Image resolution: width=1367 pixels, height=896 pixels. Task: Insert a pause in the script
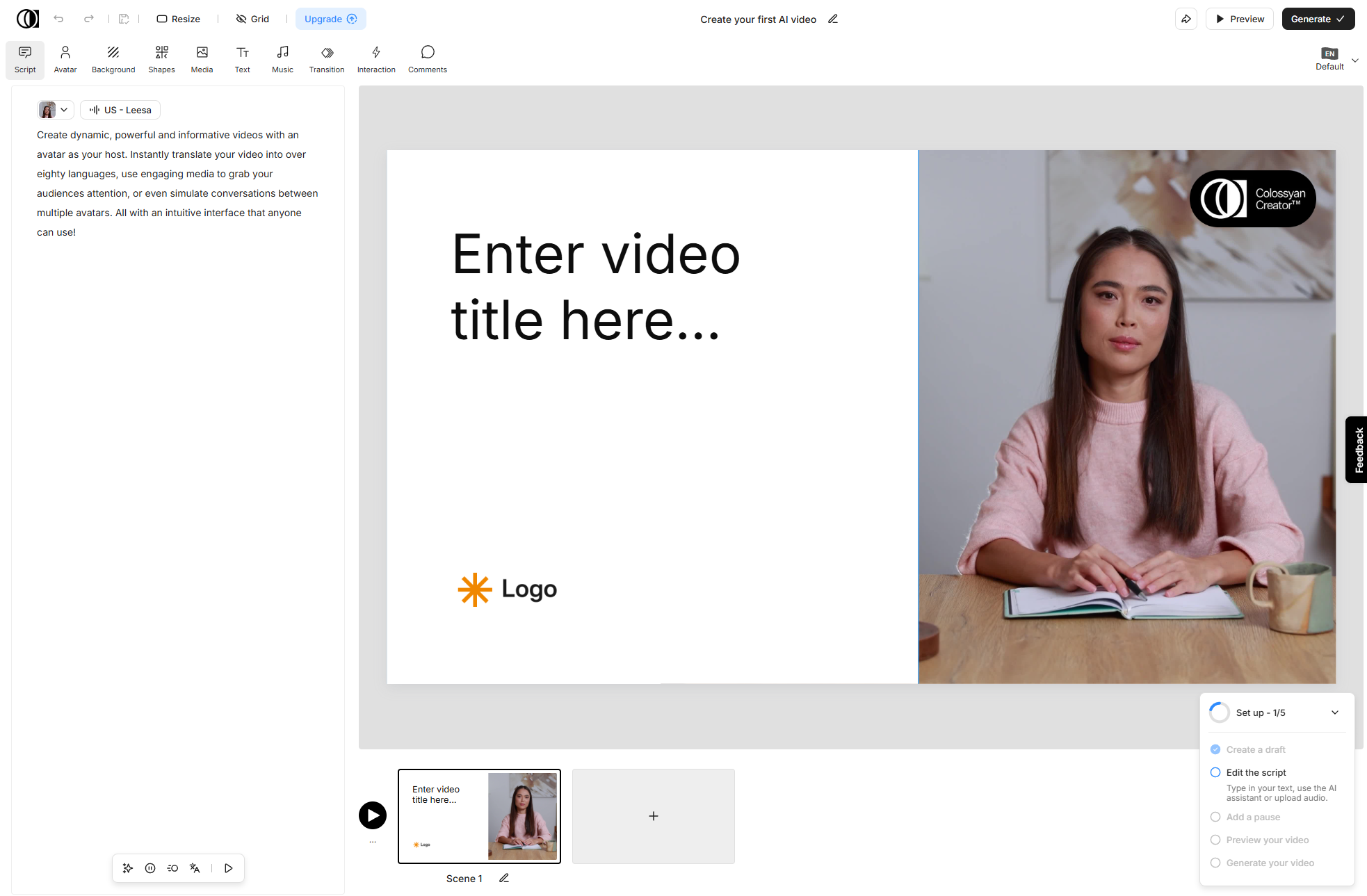[150, 868]
